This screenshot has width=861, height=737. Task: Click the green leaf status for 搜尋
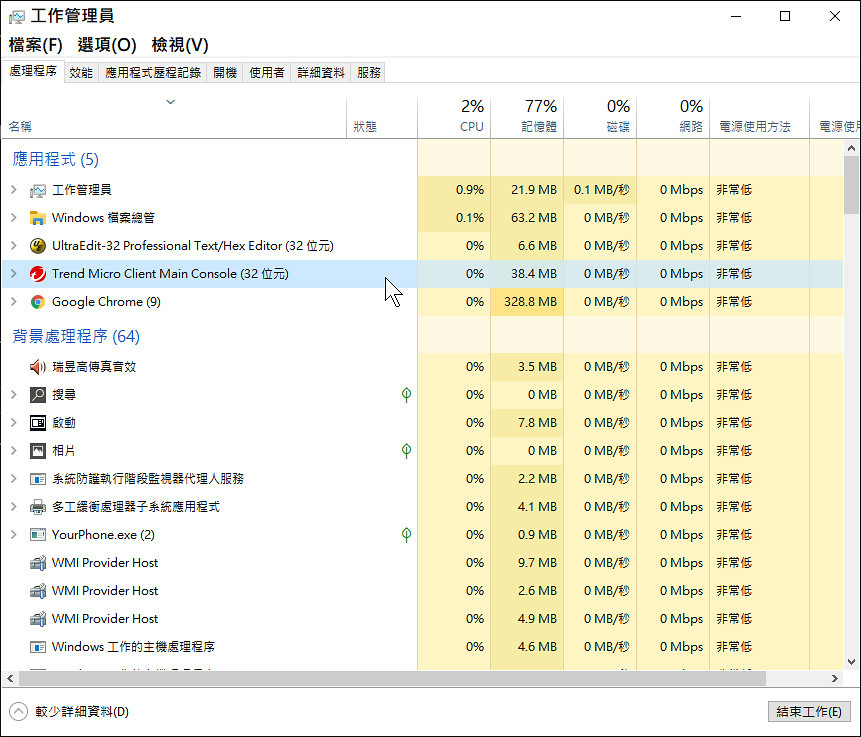click(x=406, y=395)
